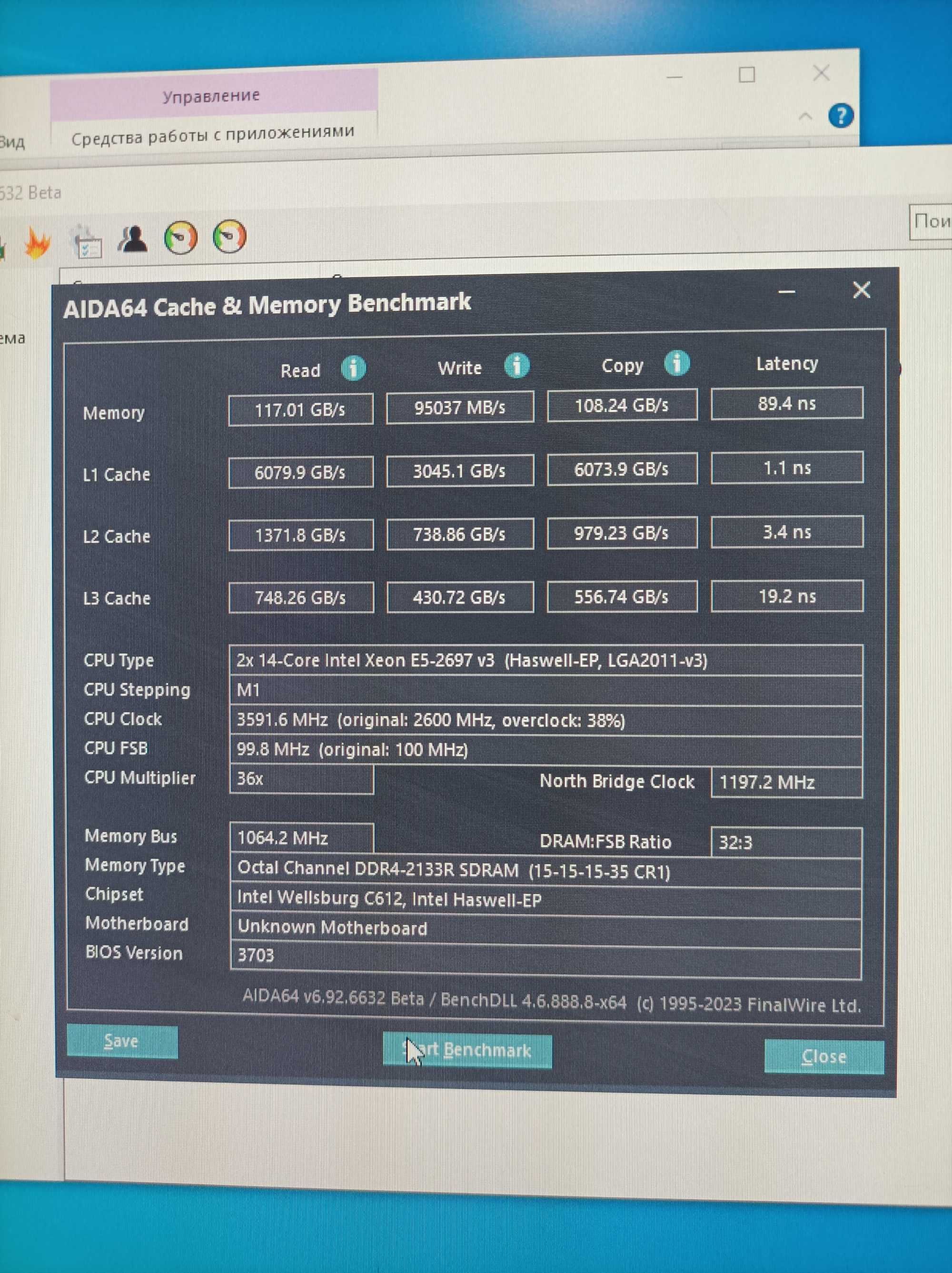Click L1 Cache Read value 6079.9 GB/s

coord(300,472)
